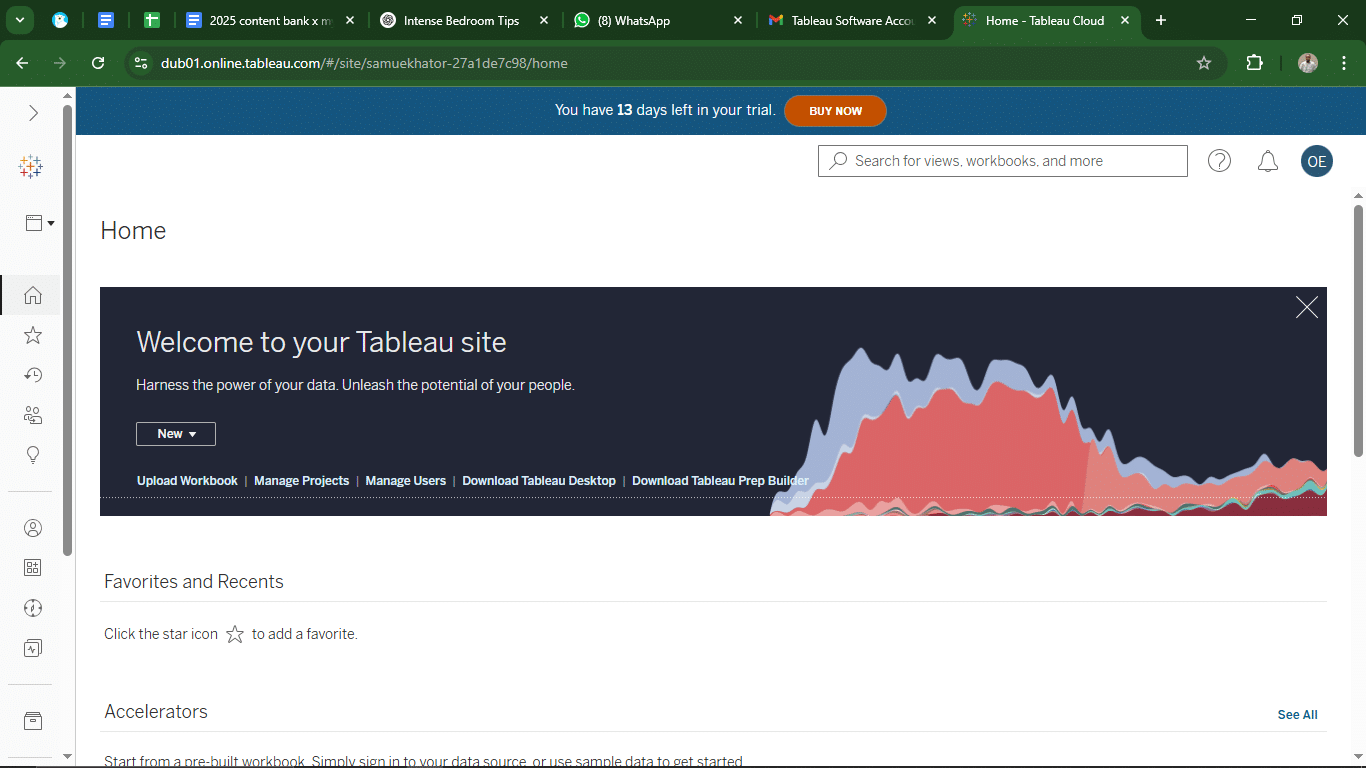View site information icon in address bar
The height and width of the screenshot is (768, 1366).
[141, 63]
